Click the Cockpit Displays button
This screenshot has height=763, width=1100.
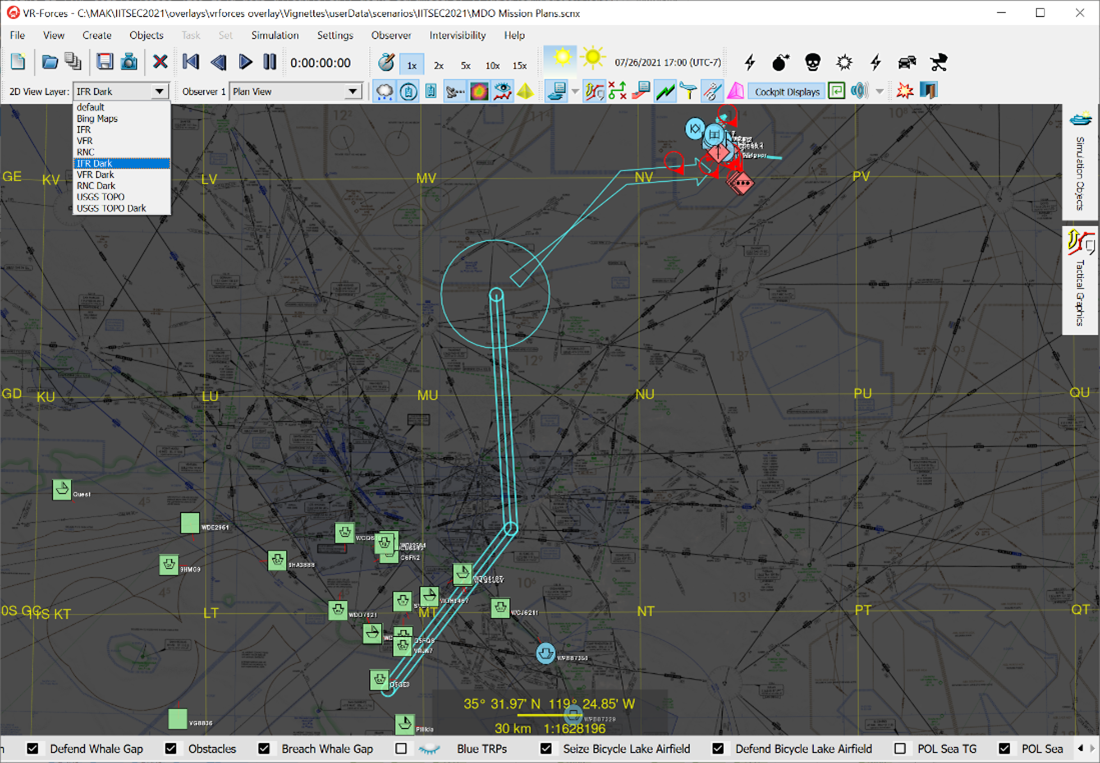click(787, 92)
